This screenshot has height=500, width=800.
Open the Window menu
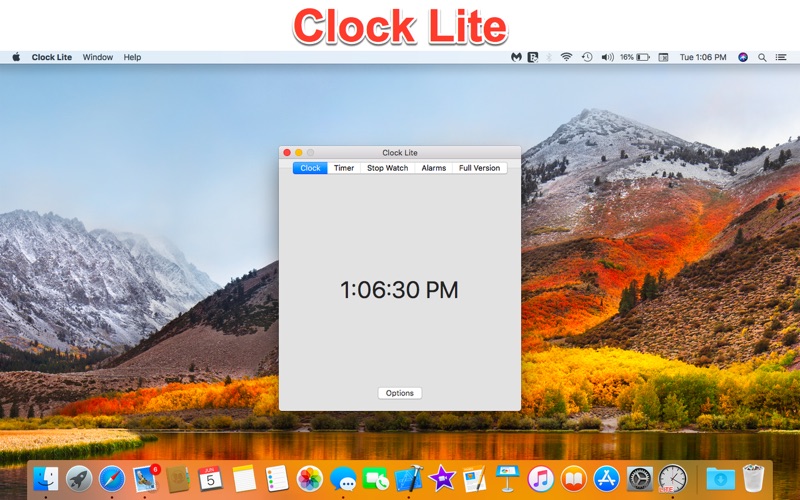97,57
